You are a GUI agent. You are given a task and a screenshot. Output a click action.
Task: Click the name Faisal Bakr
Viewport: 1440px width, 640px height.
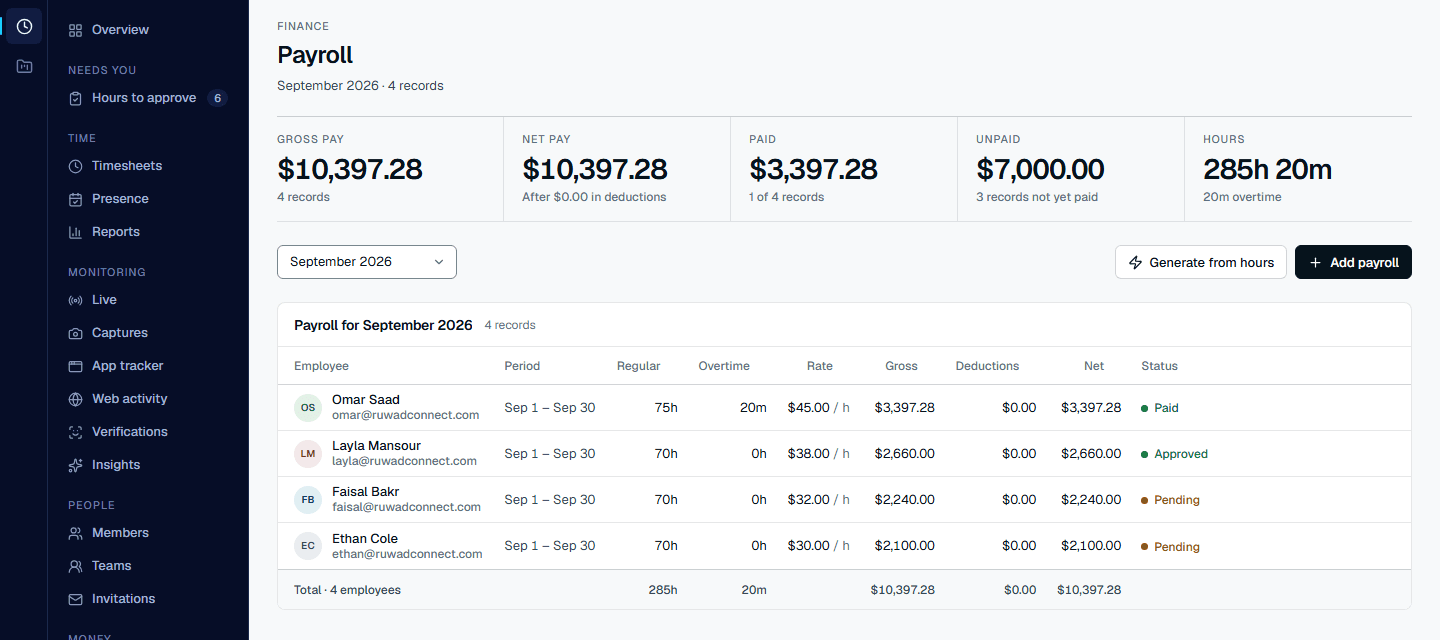tap(366, 492)
